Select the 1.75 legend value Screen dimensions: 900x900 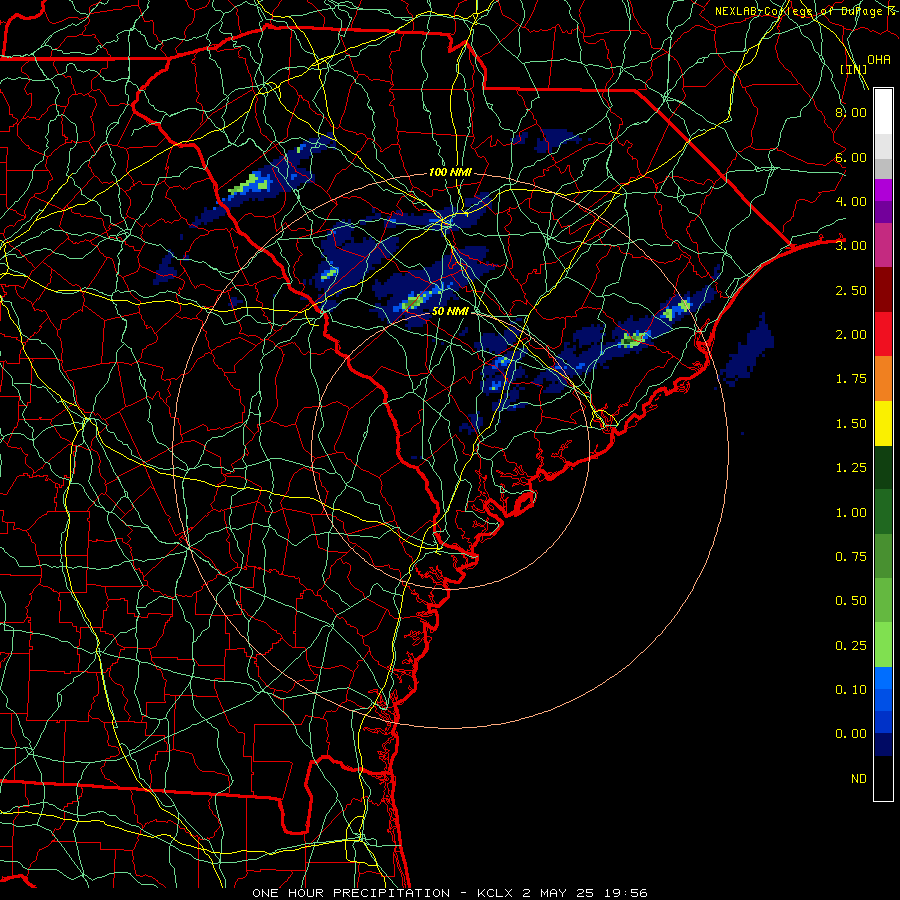(x=851, y=379)
